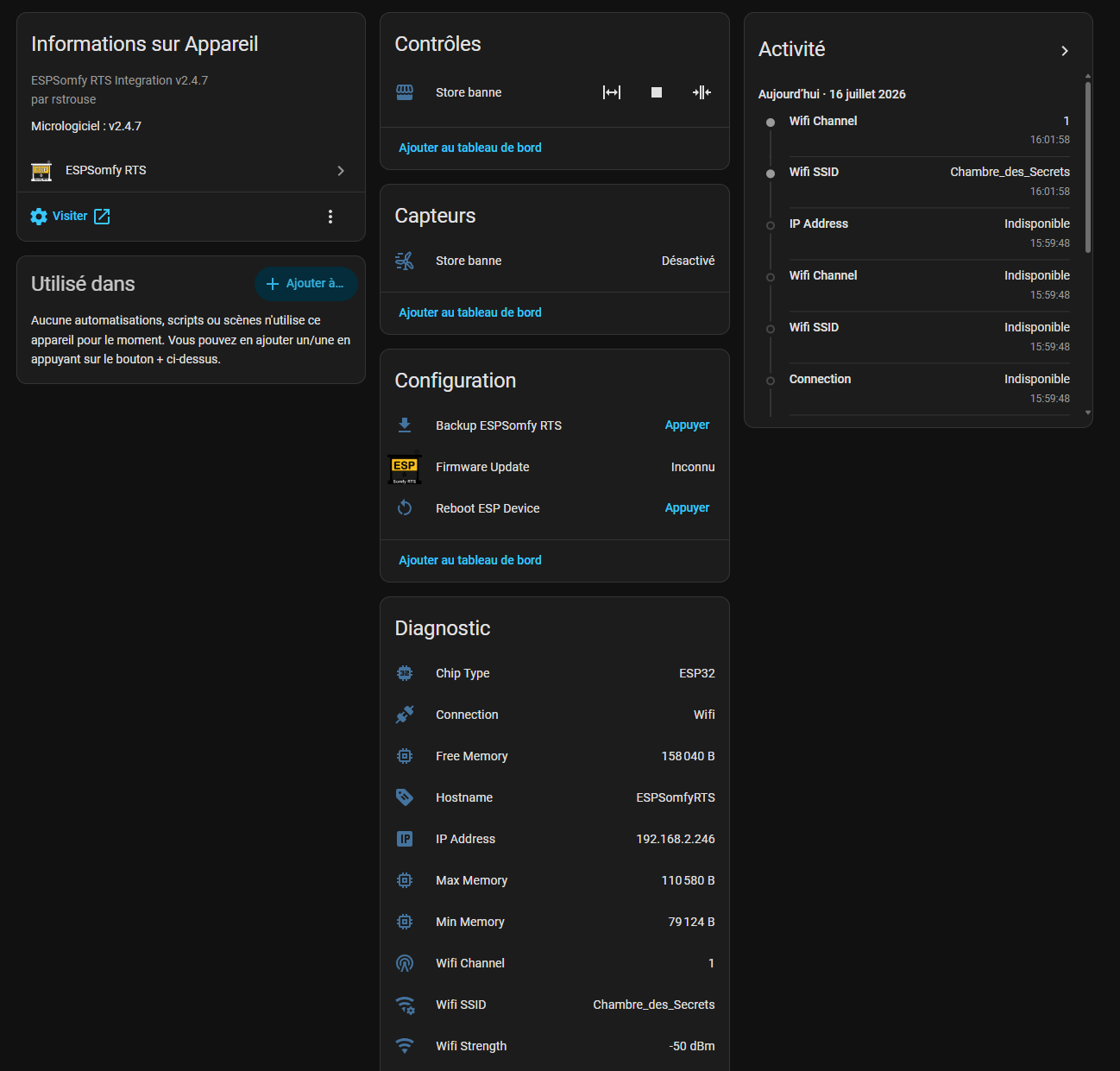This screenshot has height=1071, width=1120.
Task: Click the Wifi Strength -50 dBm value
Action: 692,1046
